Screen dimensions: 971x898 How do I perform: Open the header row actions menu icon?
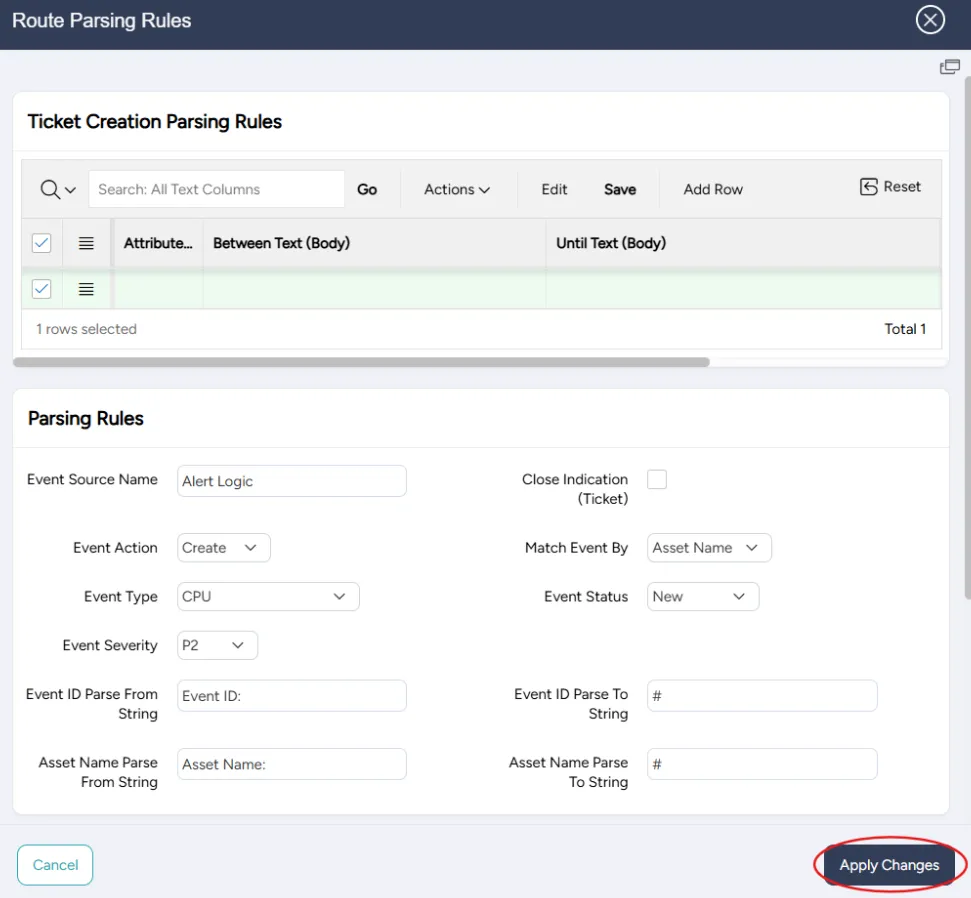click(86, 243)
